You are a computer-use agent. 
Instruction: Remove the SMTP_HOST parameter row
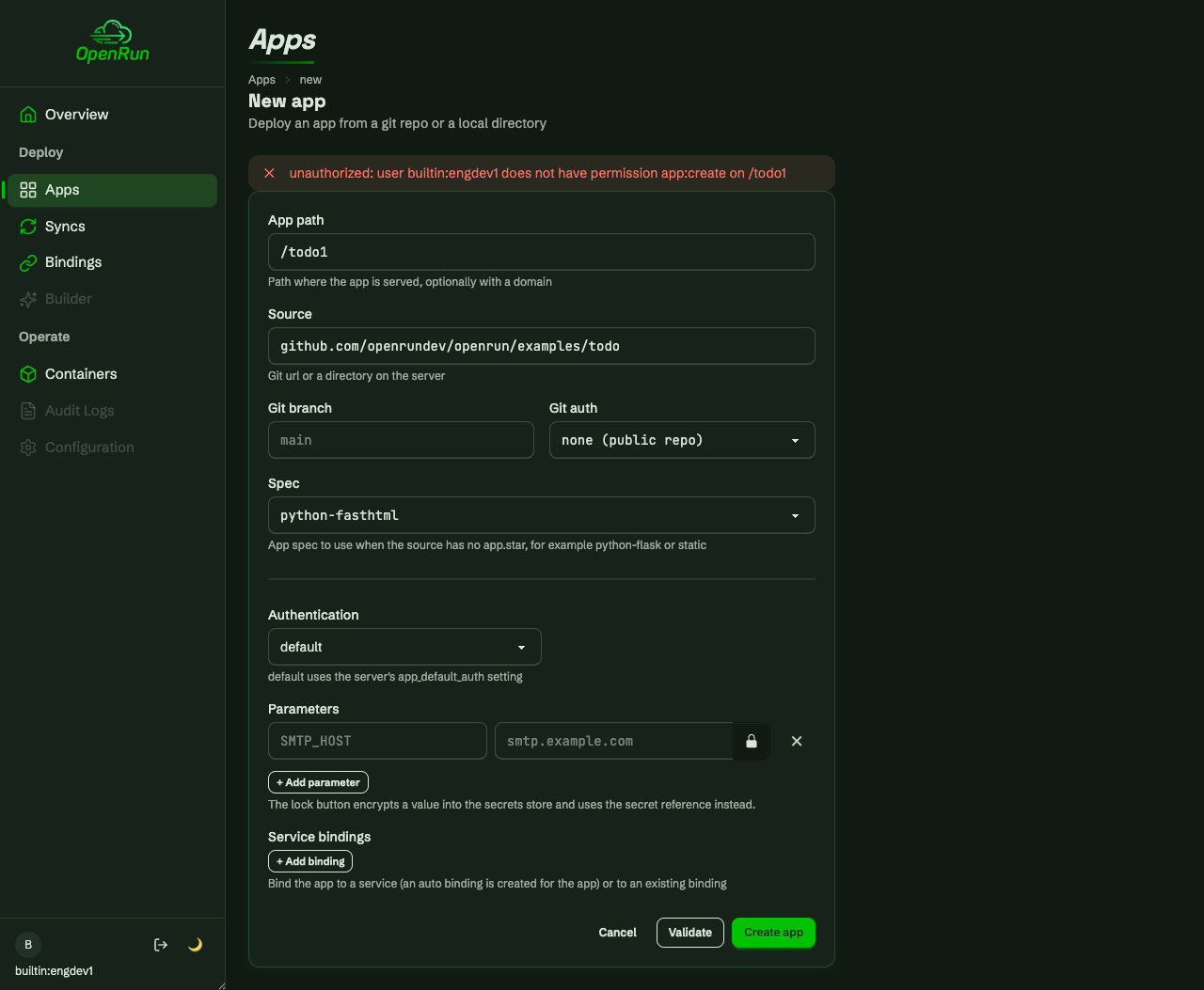click(797, 741)
